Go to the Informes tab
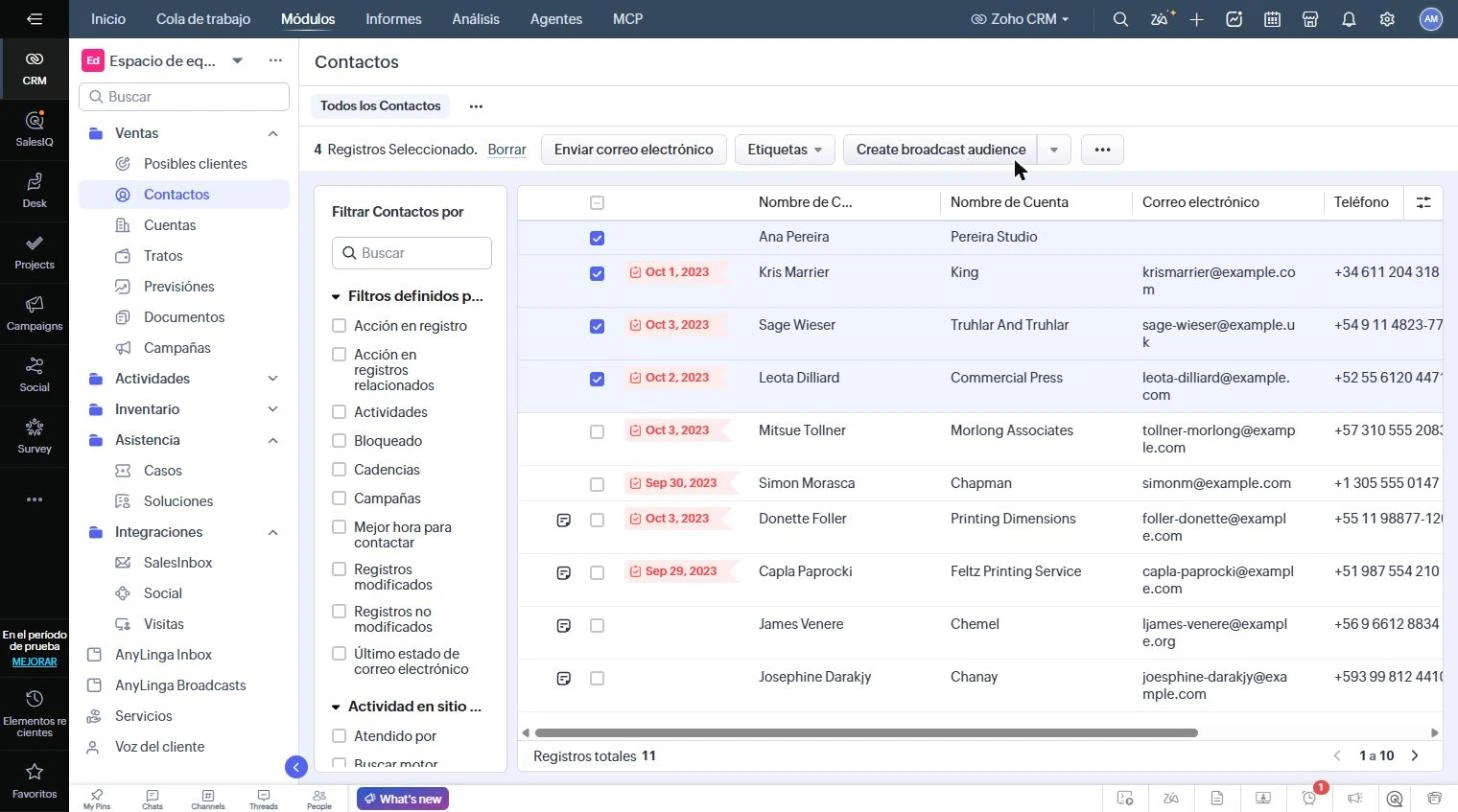This screenshot has width=1458, height=812. tap(393, 19)
